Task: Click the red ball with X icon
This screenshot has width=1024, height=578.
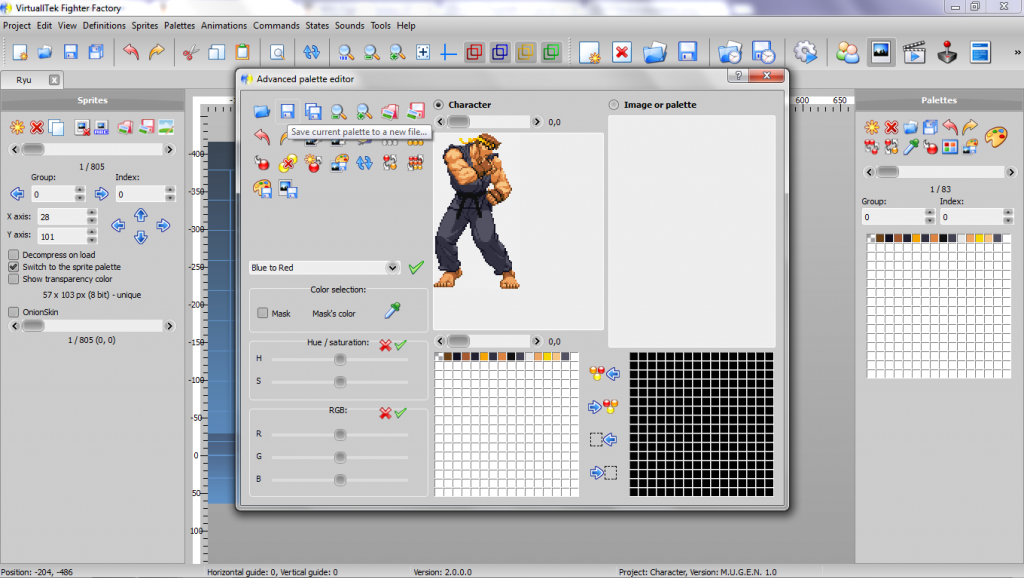Action: click(x=287, y=163)
